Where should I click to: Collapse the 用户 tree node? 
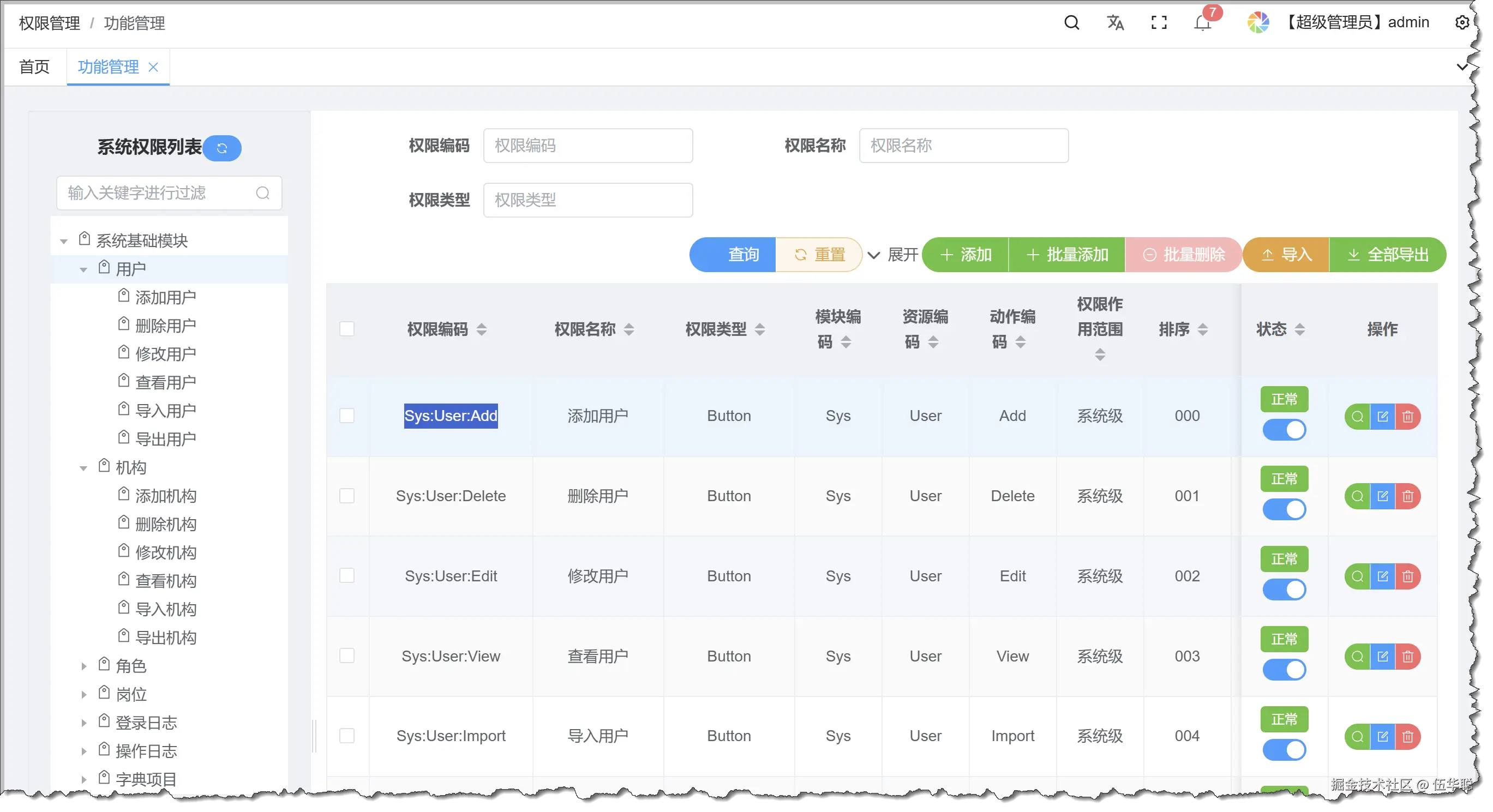(83, 269)
